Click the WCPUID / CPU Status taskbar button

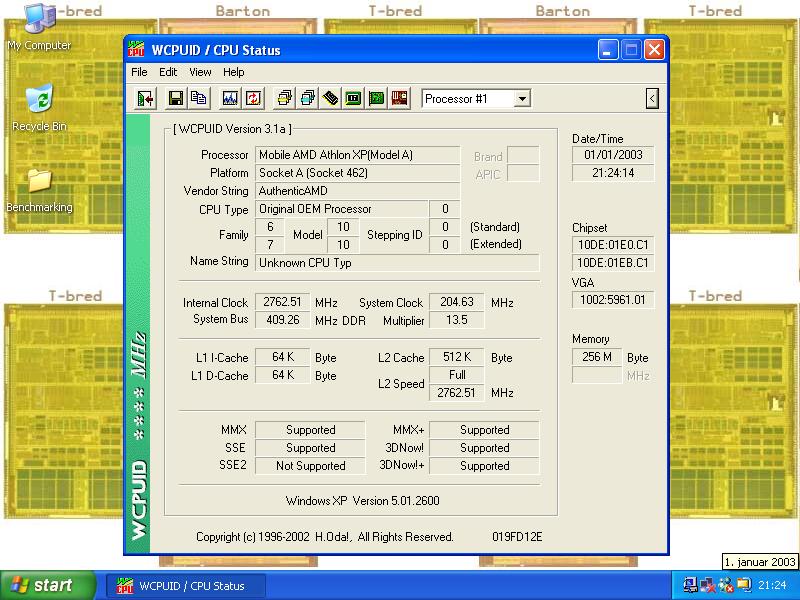click(x=186, y=586)
